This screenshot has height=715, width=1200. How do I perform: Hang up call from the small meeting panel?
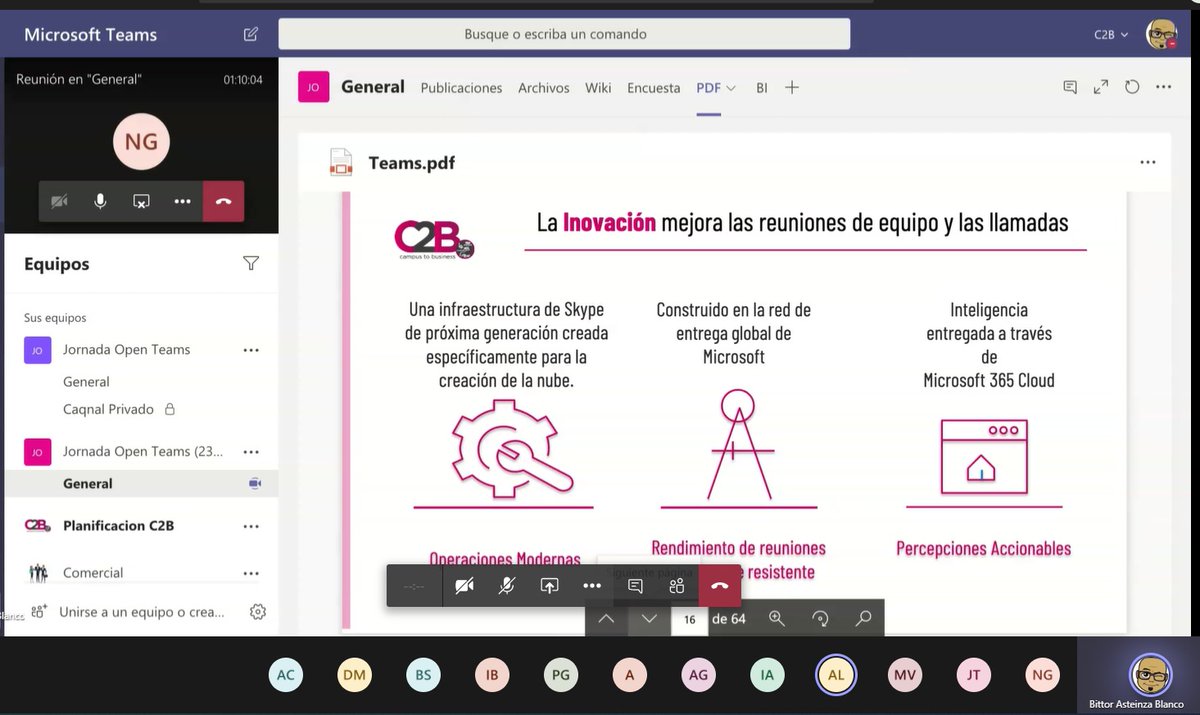pos(223,201)
